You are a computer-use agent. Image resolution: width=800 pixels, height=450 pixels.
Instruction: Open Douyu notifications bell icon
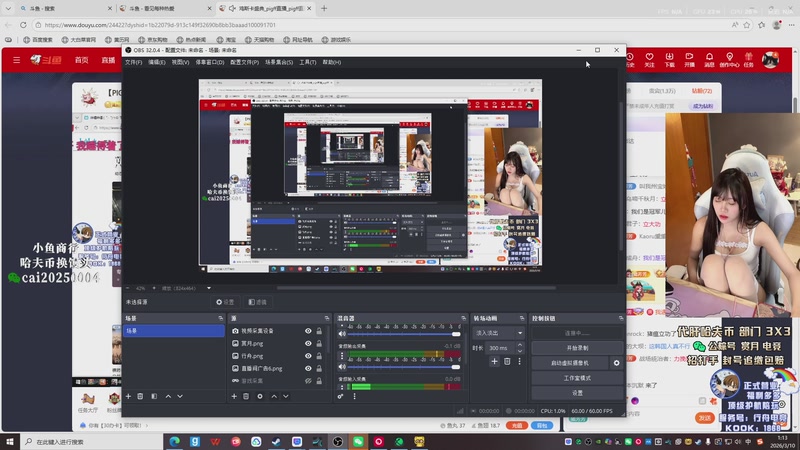pyautogui.click(x=709, y=60)
